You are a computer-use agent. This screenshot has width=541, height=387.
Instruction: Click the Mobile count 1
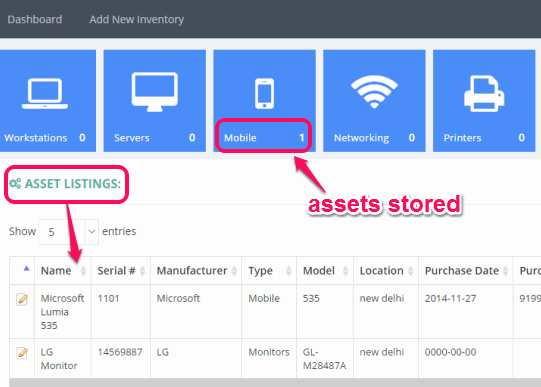pyautogui.click(x=302, y=138)
